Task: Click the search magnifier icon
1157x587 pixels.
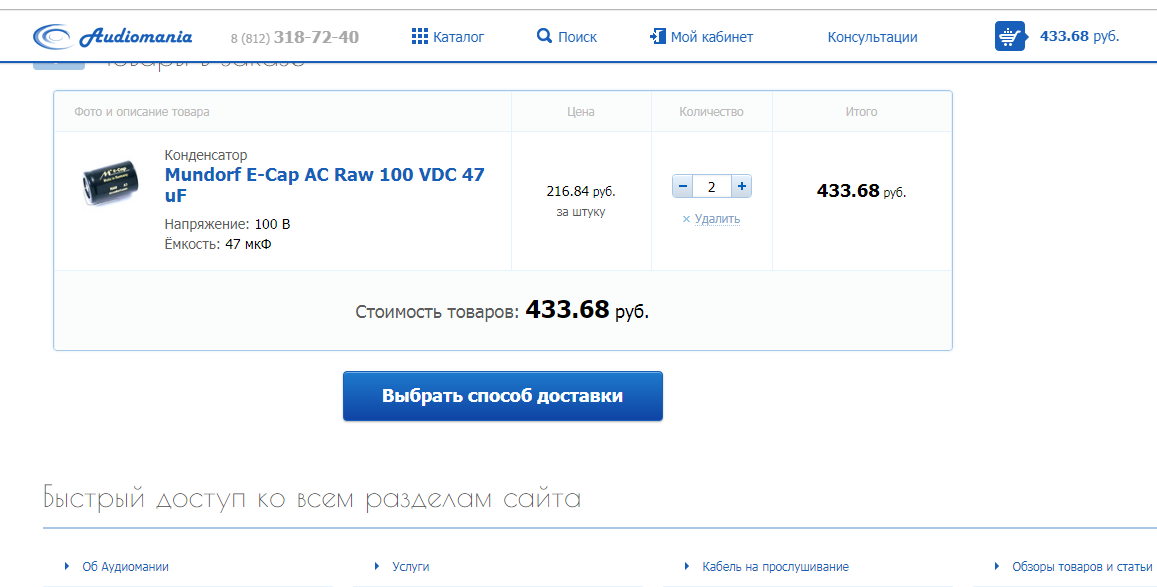Action: click(x=544, y=35)
